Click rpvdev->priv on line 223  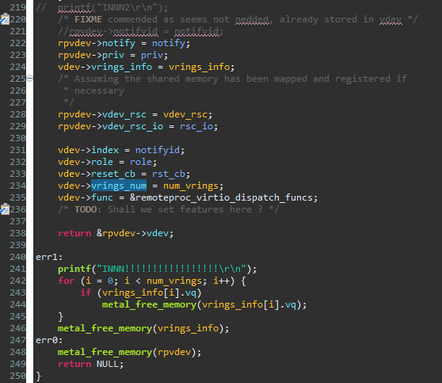(91, 55)
